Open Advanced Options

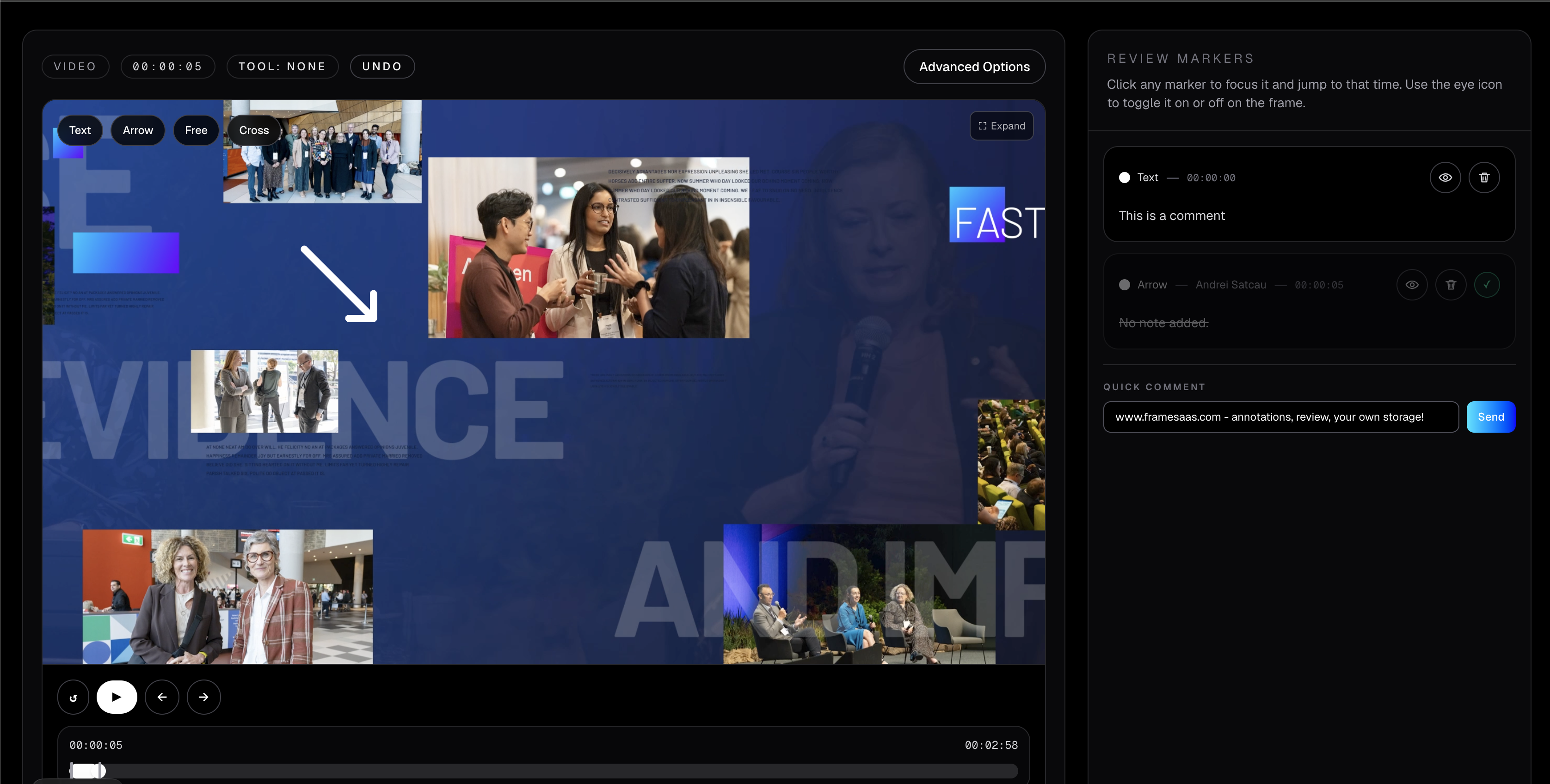[x=973, y=66]
